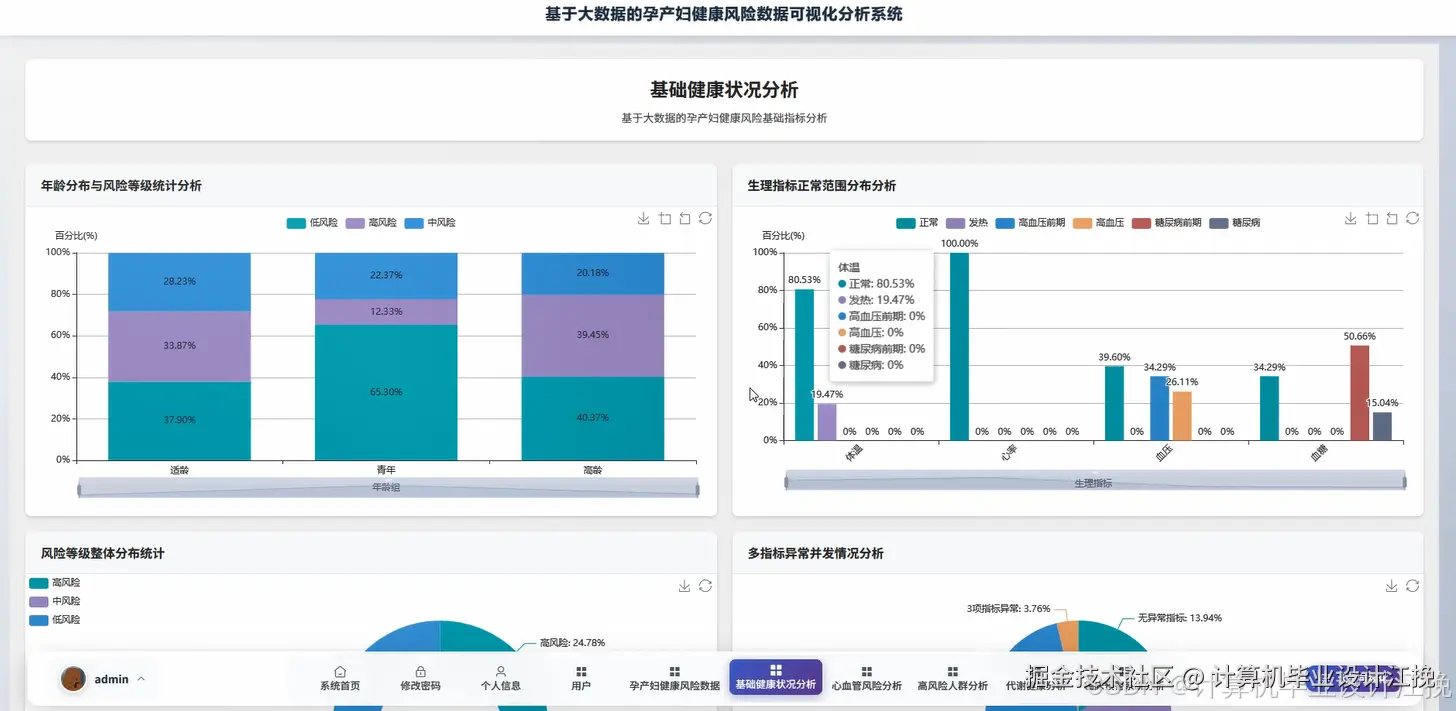Image resolution: width=1456 pixels, height=711 pixels.
Task: Click the 生理指标 zoom slider bar
Action: 1095,482
